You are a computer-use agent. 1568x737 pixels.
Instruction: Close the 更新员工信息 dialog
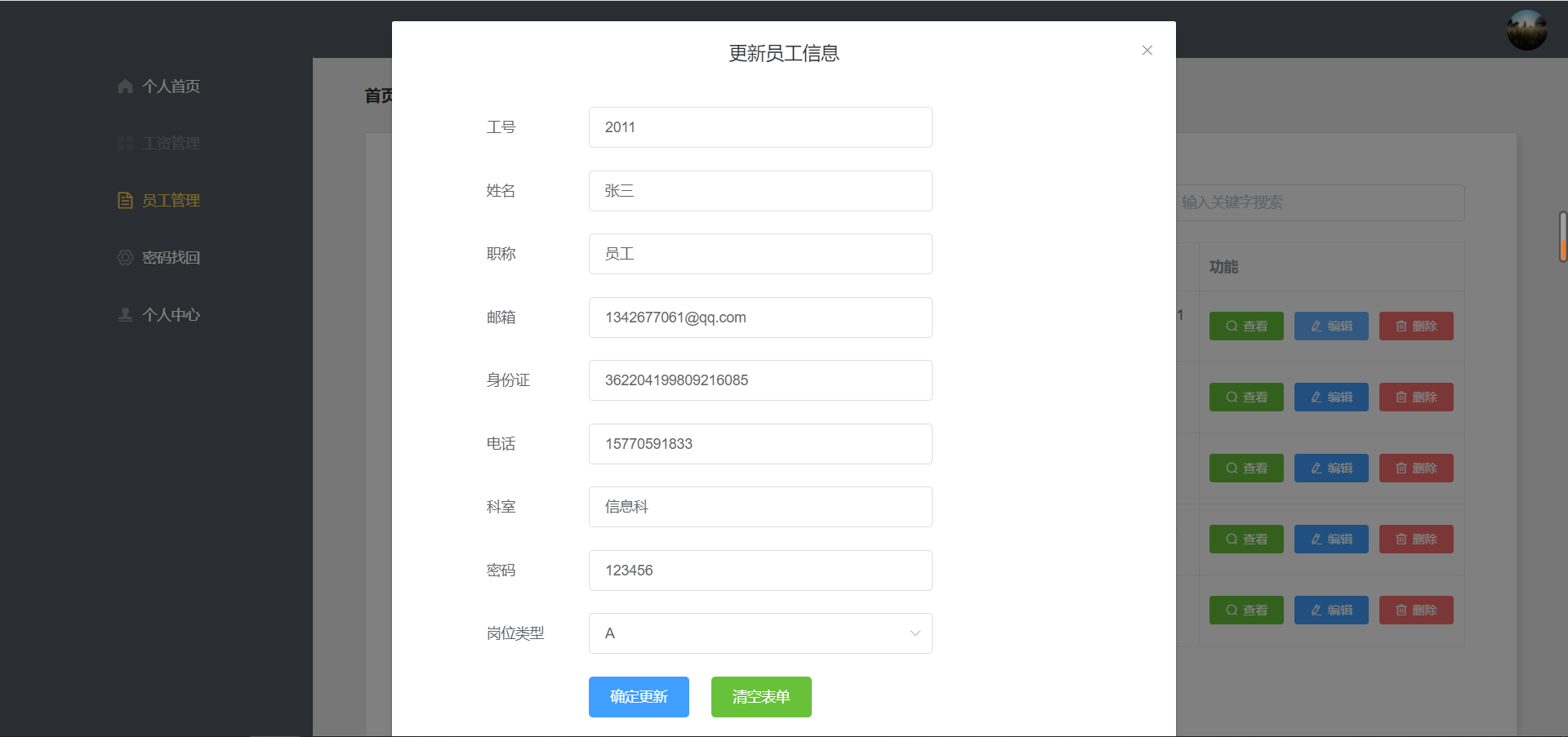1147,51
